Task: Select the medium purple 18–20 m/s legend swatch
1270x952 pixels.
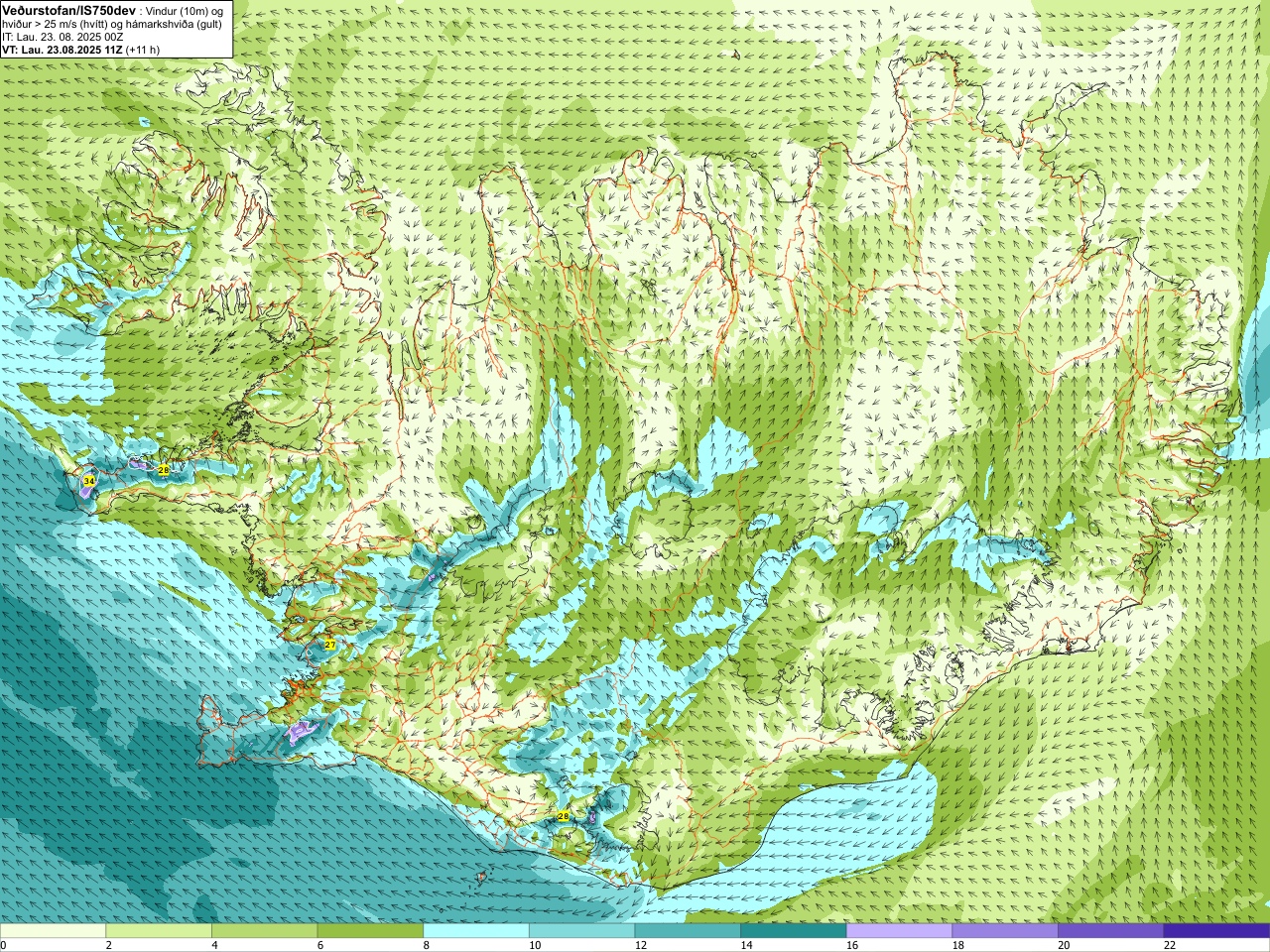Action: (1005, 931)
